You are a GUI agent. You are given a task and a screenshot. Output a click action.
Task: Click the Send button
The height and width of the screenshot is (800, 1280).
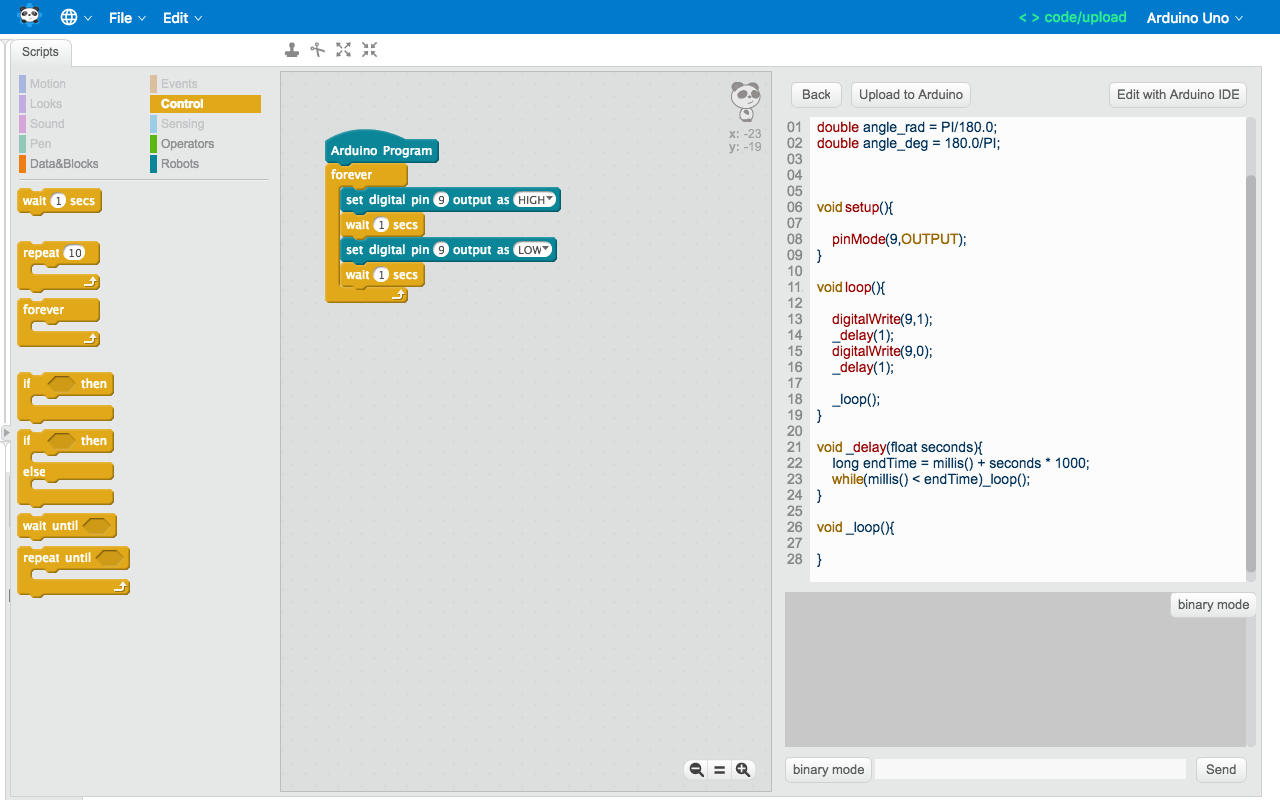point(1221,769)
